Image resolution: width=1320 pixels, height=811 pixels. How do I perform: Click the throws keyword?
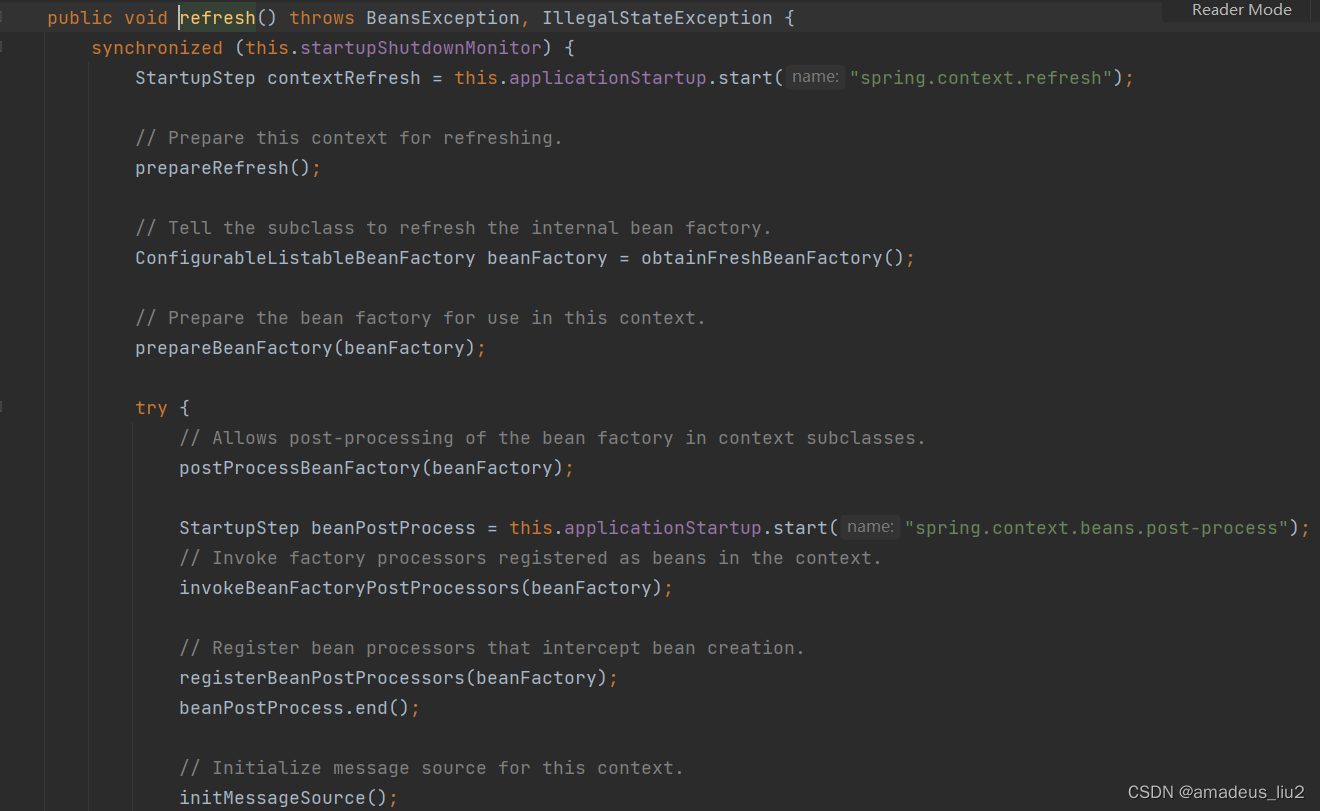point(322,18)
